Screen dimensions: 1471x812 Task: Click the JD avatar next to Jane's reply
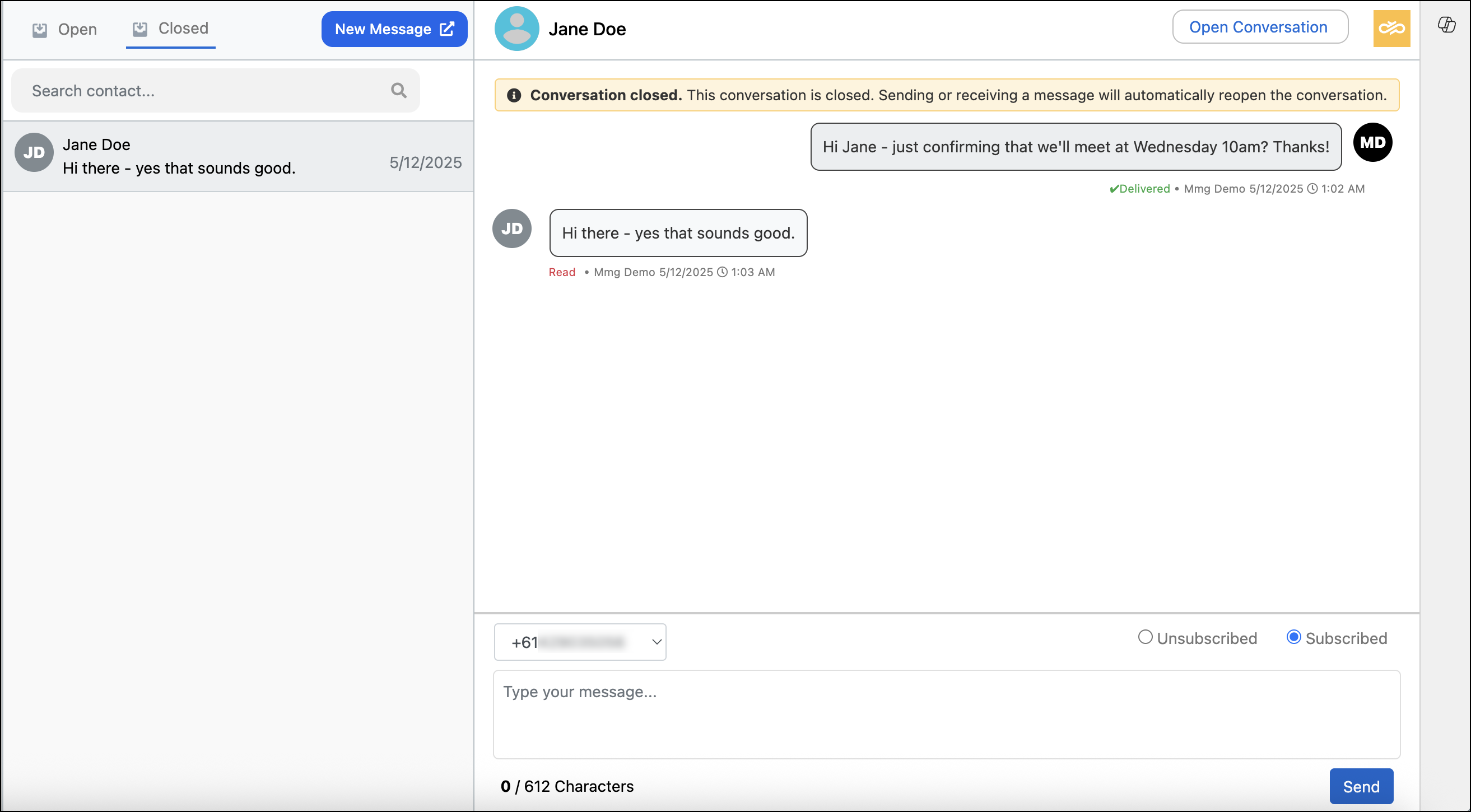[511, 228]
